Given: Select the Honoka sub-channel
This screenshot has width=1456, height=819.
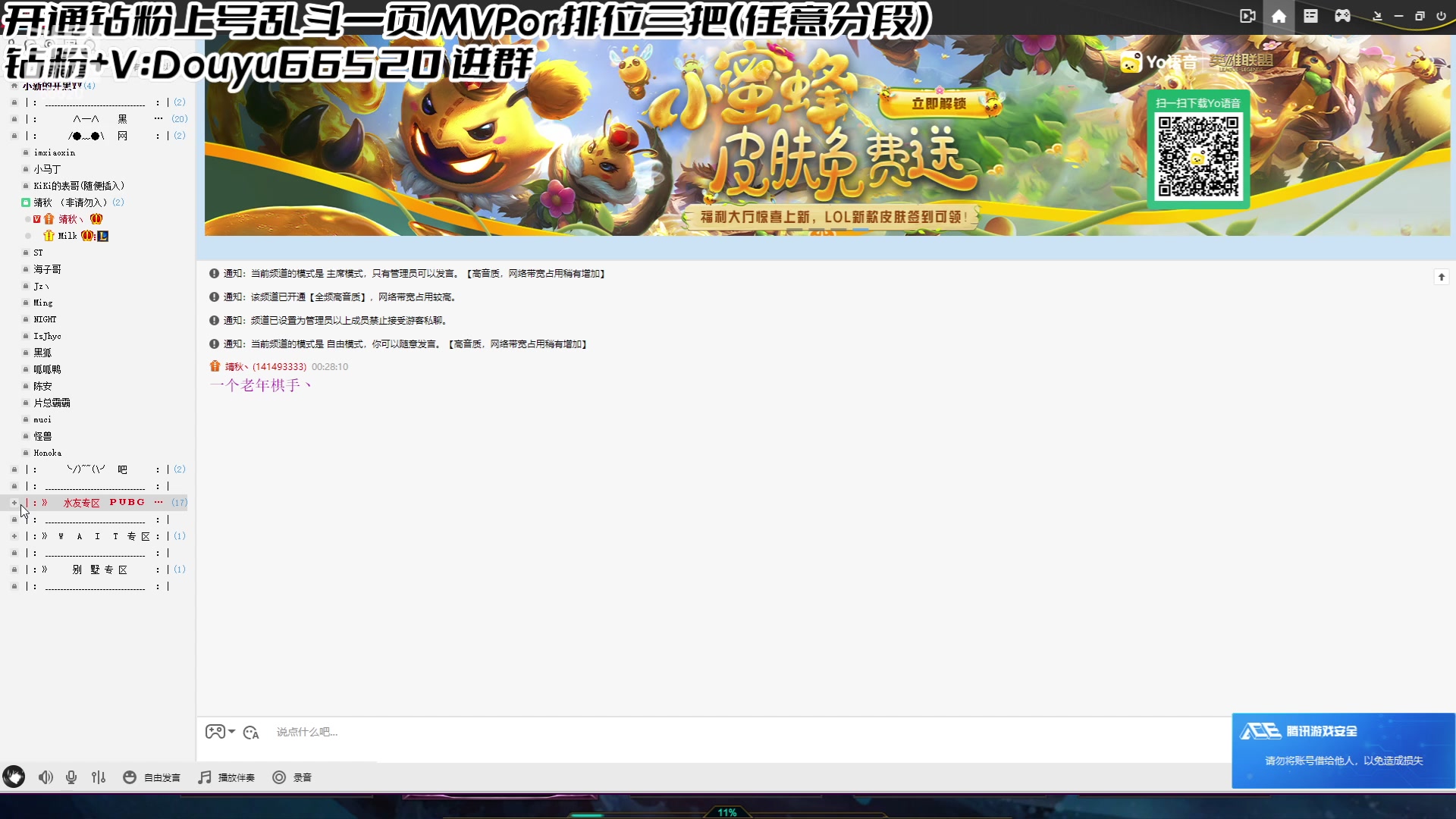Looking at the screenshot, I should (47, 453).
